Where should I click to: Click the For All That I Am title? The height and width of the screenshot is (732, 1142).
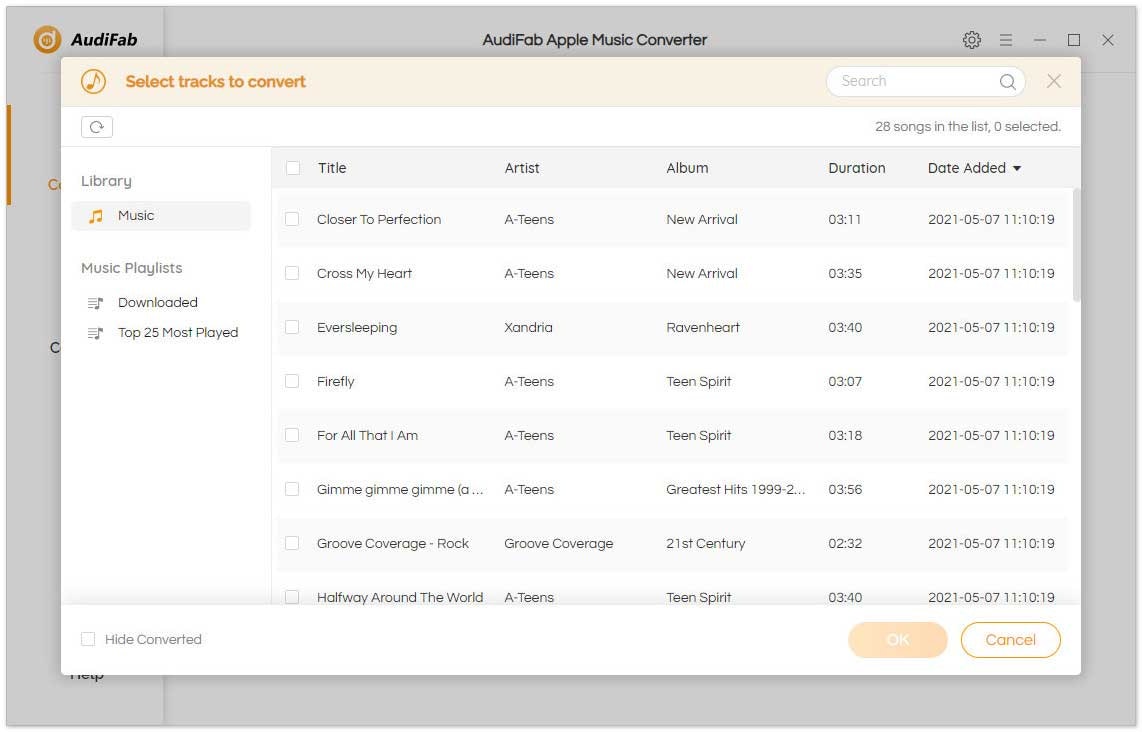[x=367, y=435]
